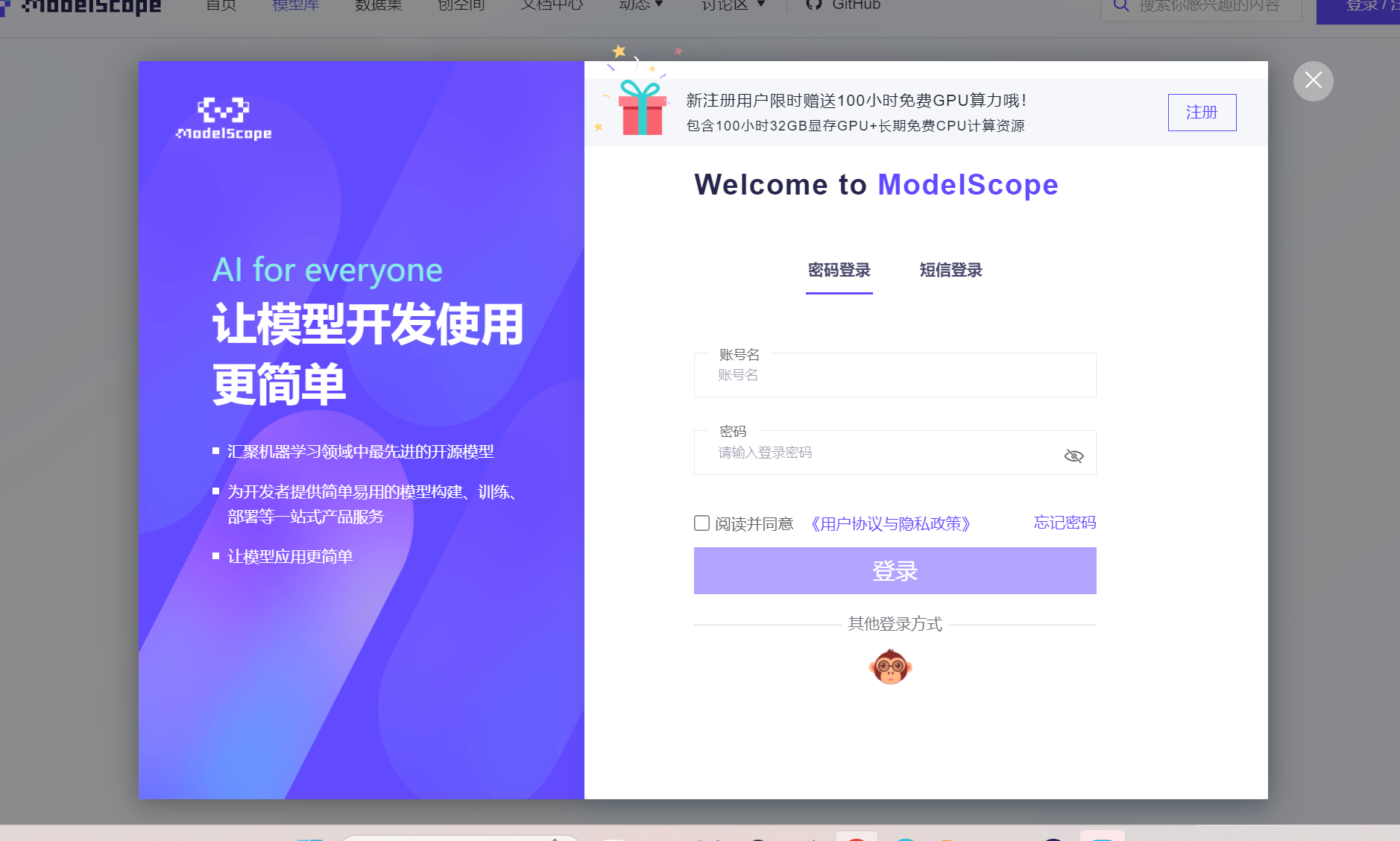Click the gift box icon in banner
This screenshot has width=1400, height=841.
[642, 107]
